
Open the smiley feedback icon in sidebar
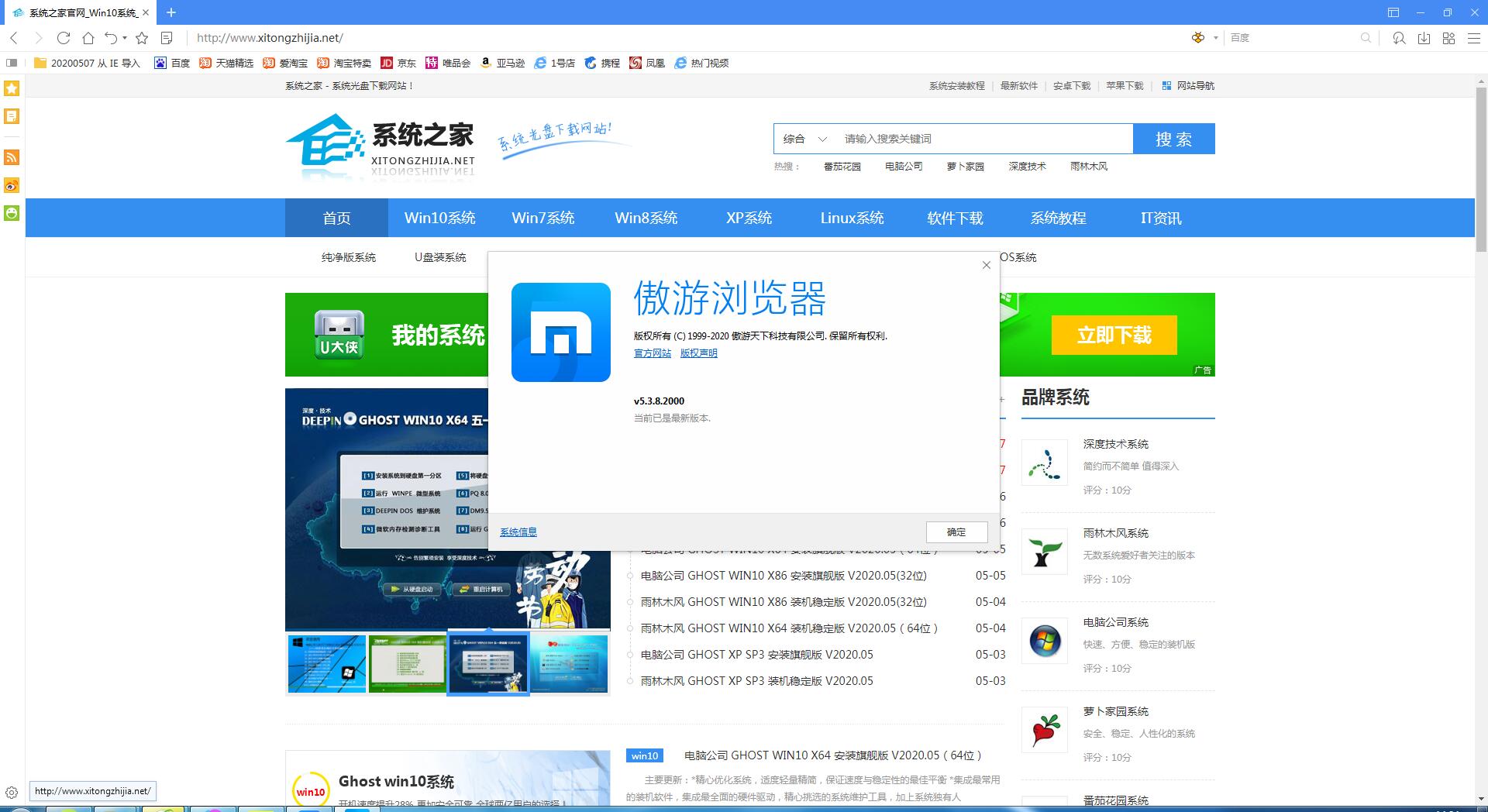11,214
